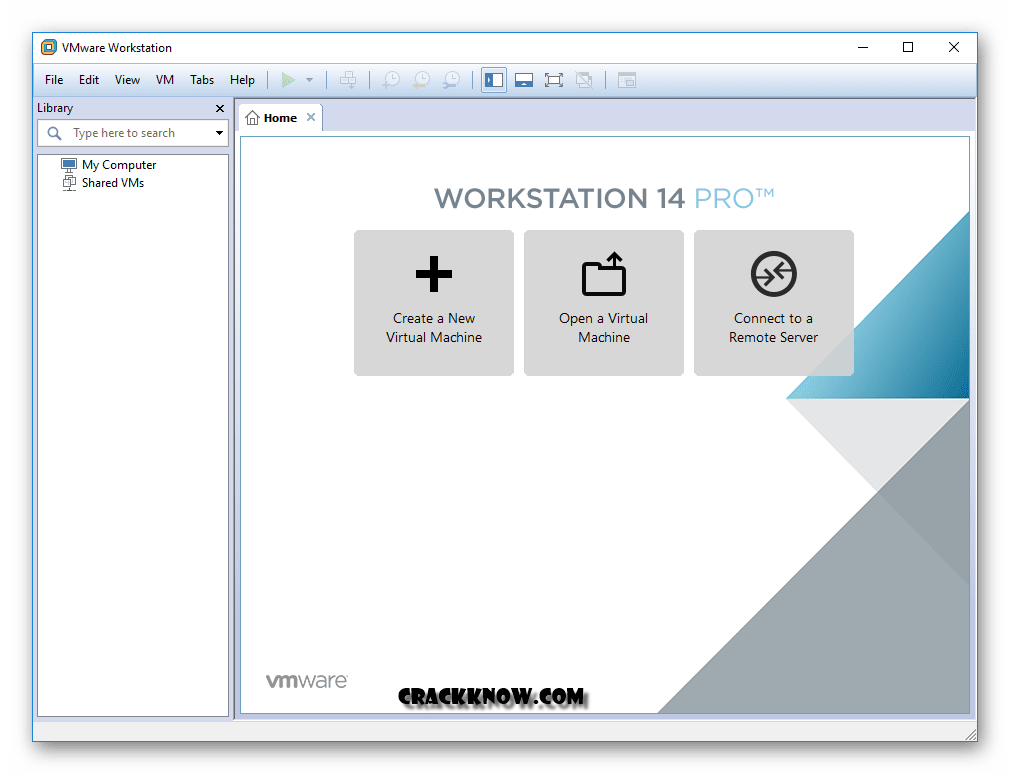The image size is (1010, 774).
Task: Expand the library search dropdown arrow
Action: point(220,133)
